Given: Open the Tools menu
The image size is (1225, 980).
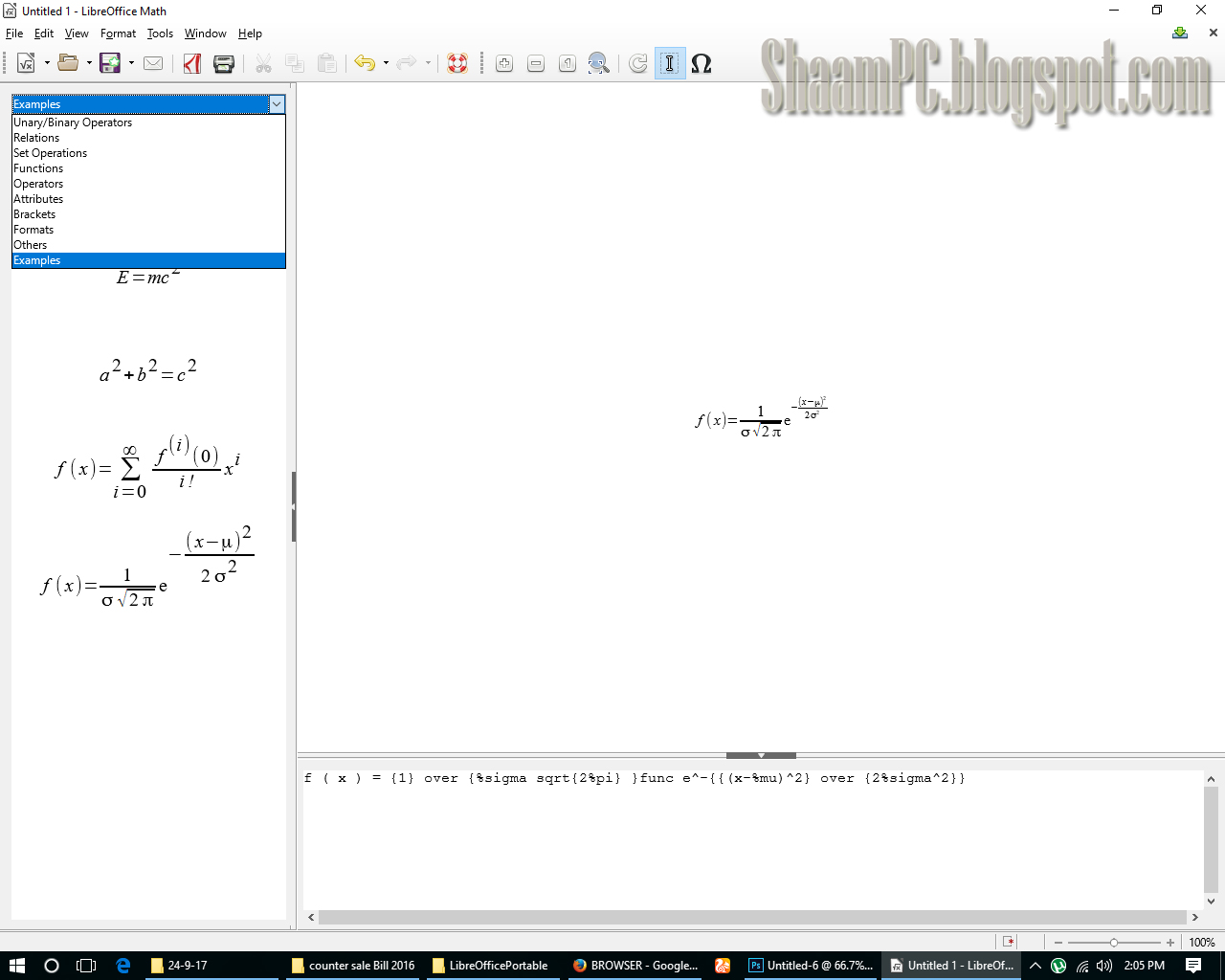Looking at the screenshot, I should tap(160, 33).
